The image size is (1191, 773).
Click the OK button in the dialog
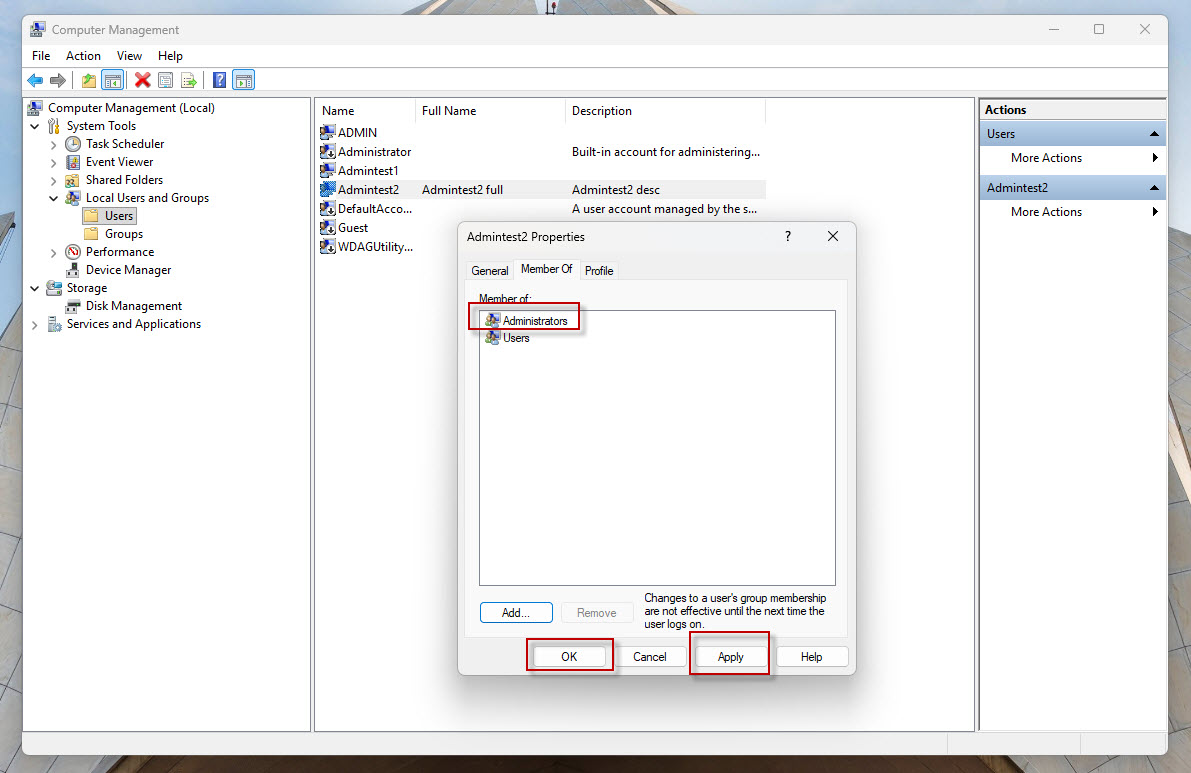569,657
